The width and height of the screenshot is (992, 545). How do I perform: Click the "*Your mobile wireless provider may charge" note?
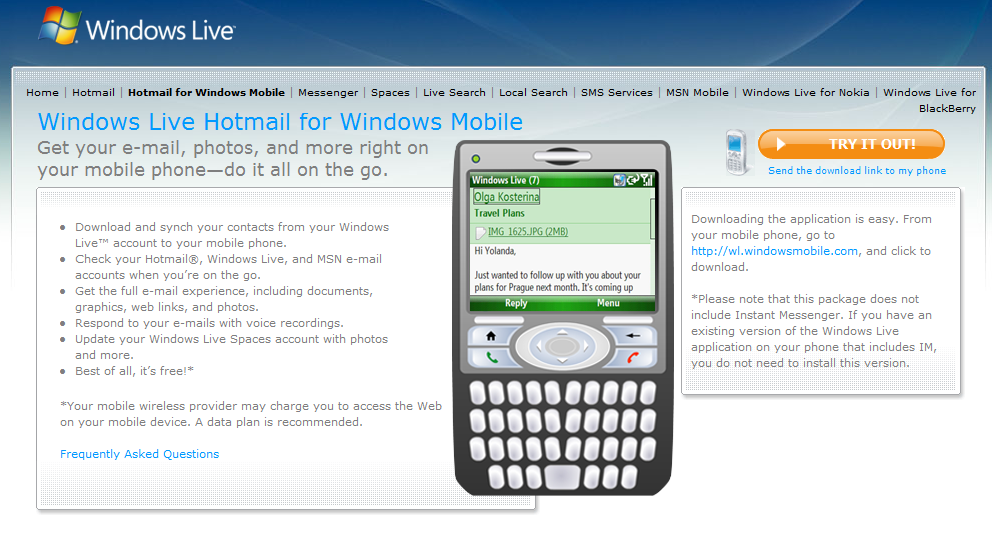pos(251,414)
